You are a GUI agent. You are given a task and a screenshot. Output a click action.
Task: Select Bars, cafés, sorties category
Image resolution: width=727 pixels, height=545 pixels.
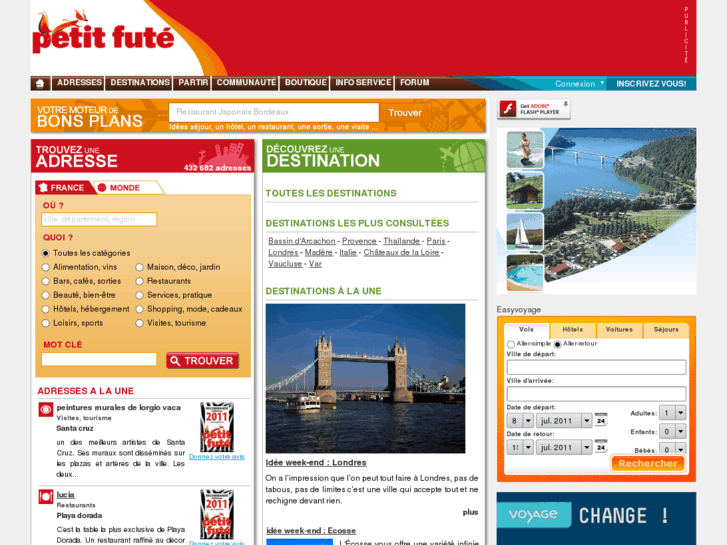[x=45, y=281]
